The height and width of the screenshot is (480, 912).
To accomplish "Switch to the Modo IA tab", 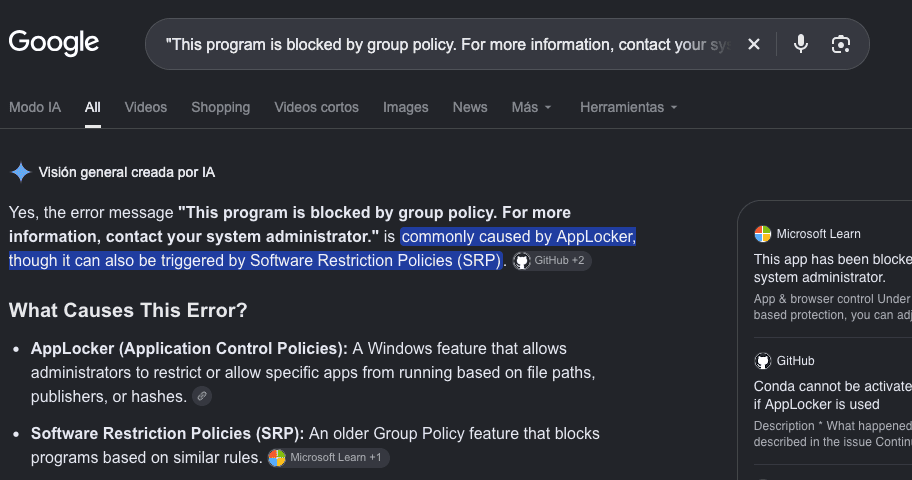I will pos(35,107).
